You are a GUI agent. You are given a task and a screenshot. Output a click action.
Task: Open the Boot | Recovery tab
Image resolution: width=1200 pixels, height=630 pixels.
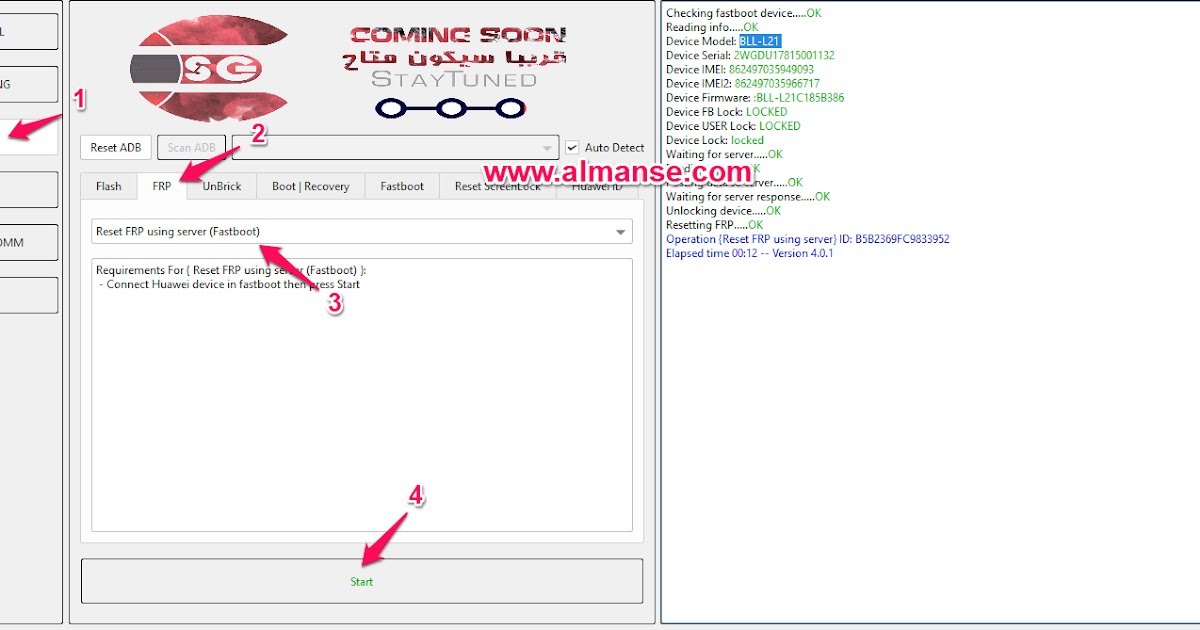(x=310, y=186)
